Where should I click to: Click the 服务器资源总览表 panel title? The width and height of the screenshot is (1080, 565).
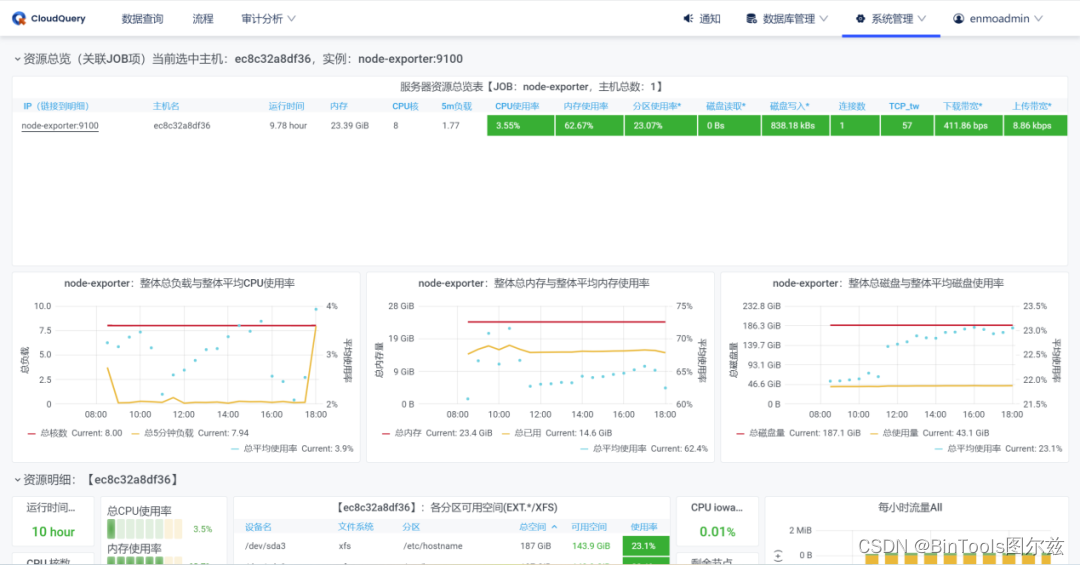coord(532,87)
